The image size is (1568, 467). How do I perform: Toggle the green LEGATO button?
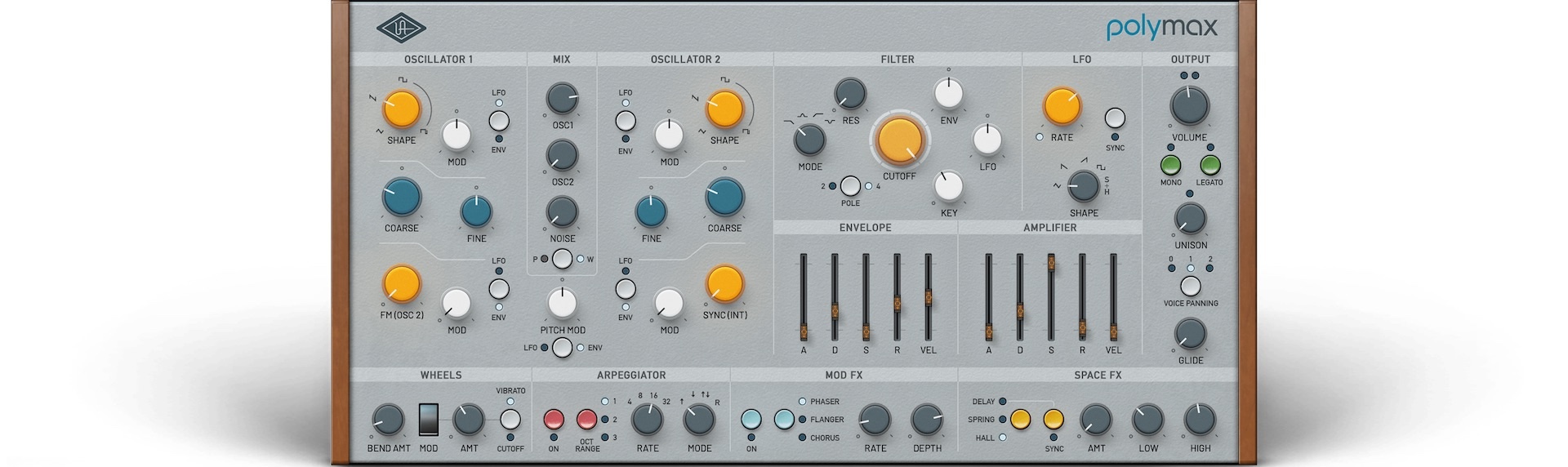click(x=1209, y=166)
